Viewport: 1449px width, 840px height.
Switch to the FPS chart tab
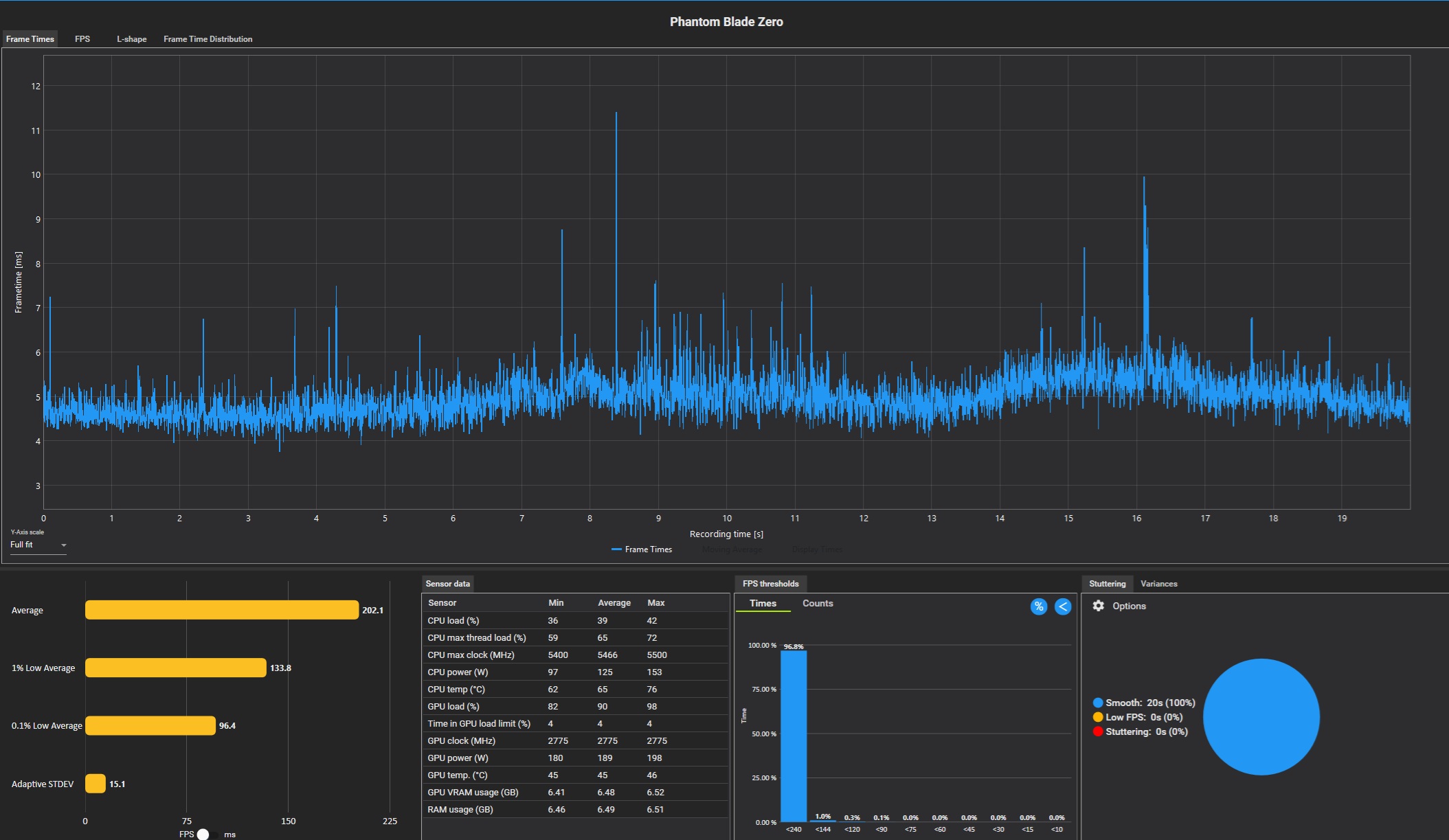point(82,39)
